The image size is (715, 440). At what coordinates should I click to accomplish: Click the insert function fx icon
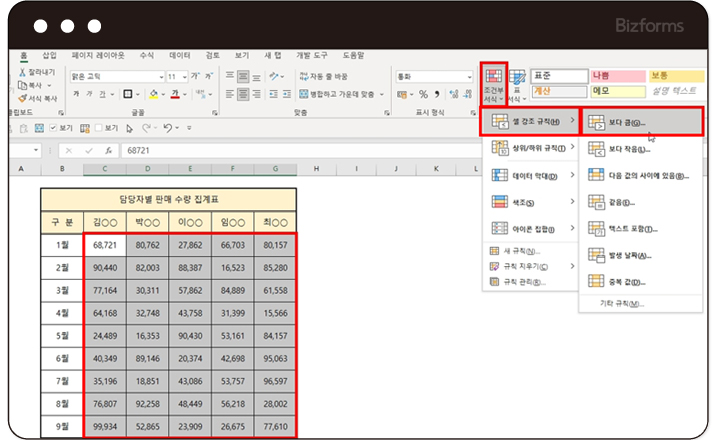tap(108, 150)
